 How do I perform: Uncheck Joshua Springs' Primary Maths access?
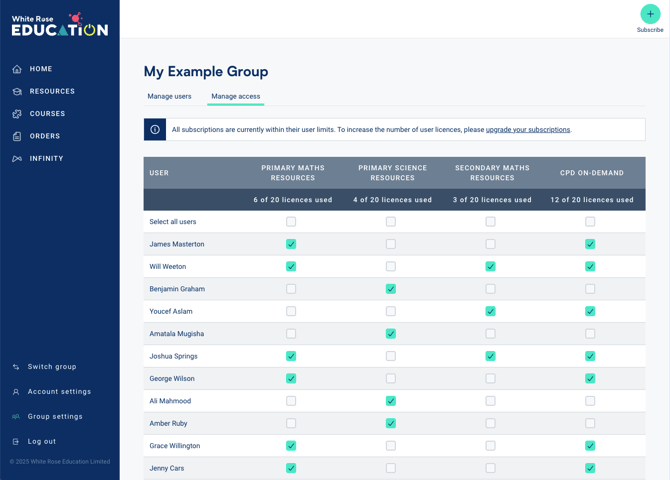coord(291,356)
